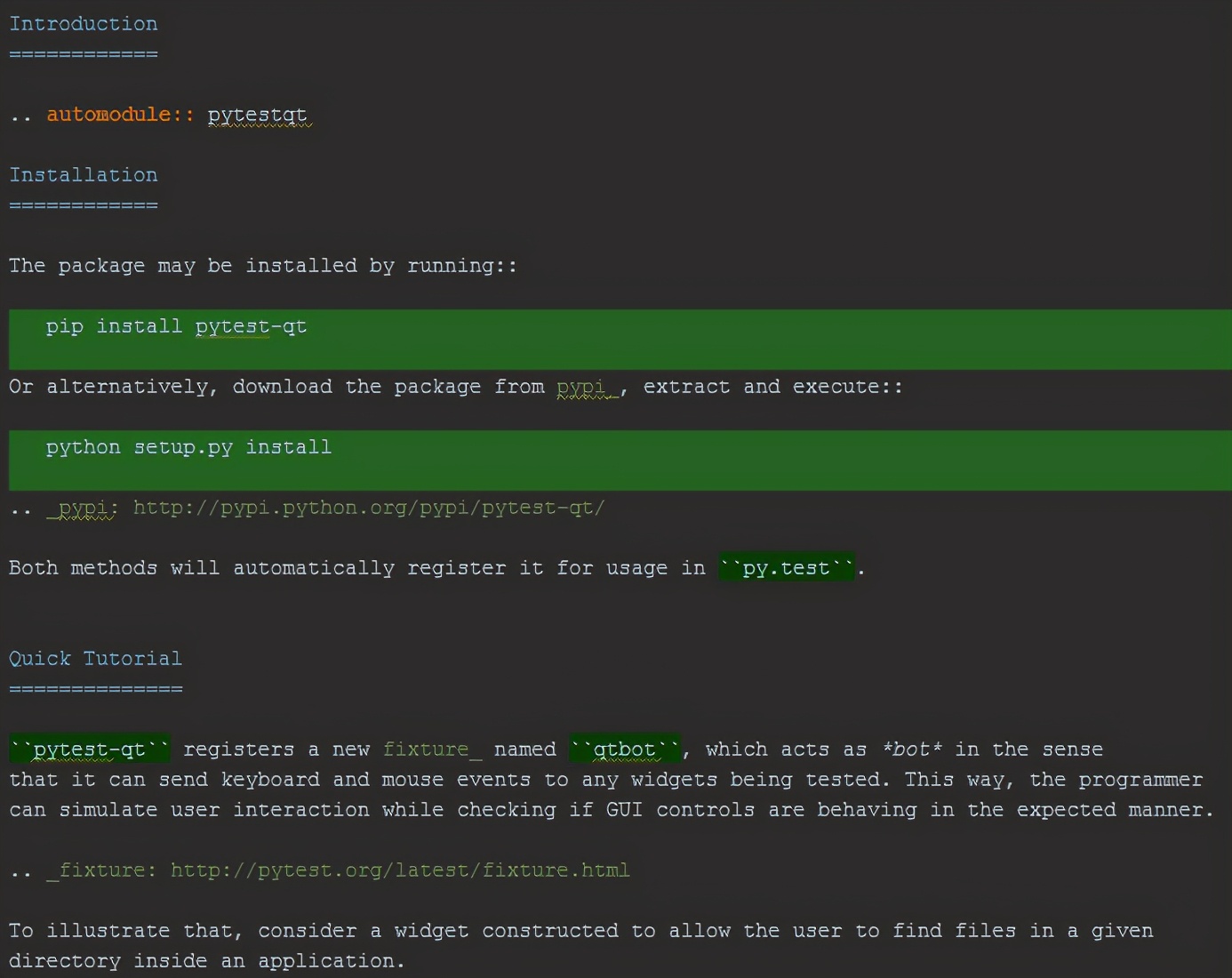Select the highlighted pytest-qt inline code

[89, 749]
